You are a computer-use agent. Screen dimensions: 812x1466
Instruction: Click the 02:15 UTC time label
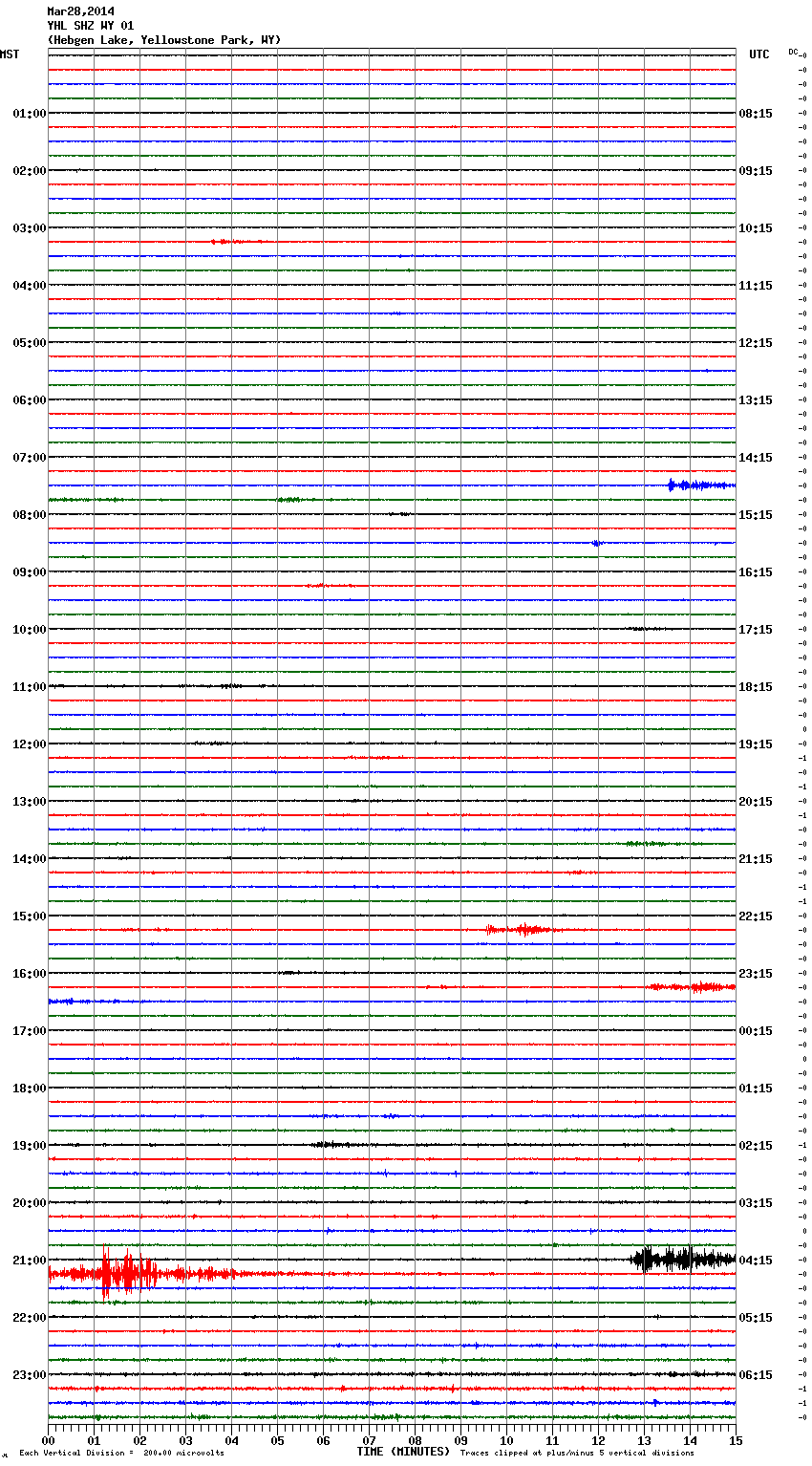click(756, 1146)
